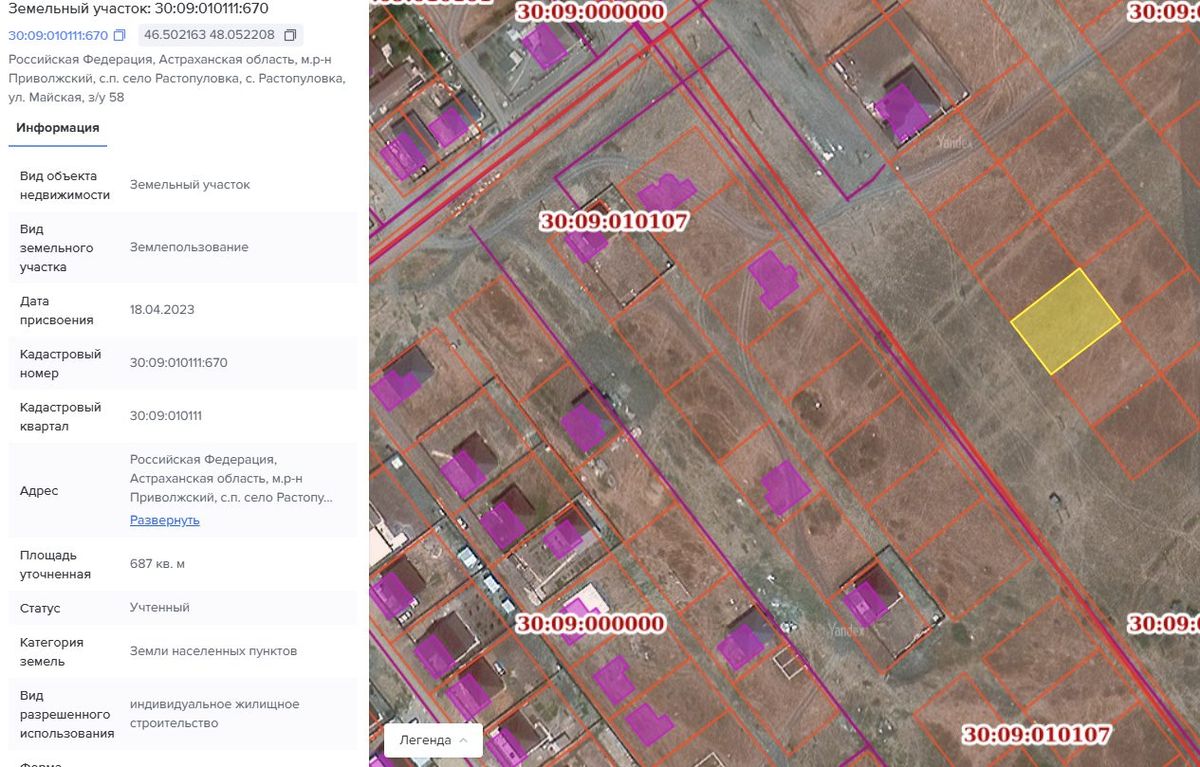This screenshot has width=1200, height=767.
Task: Click the value 'Землепользование'
Action: [x=189, y=247]
